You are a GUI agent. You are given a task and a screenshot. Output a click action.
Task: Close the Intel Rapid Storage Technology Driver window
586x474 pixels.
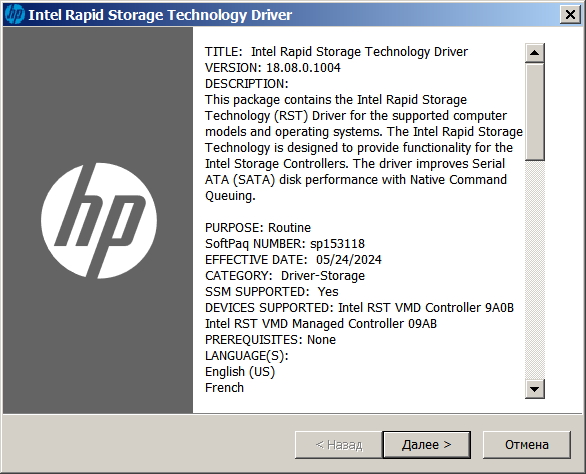(570, 15)
